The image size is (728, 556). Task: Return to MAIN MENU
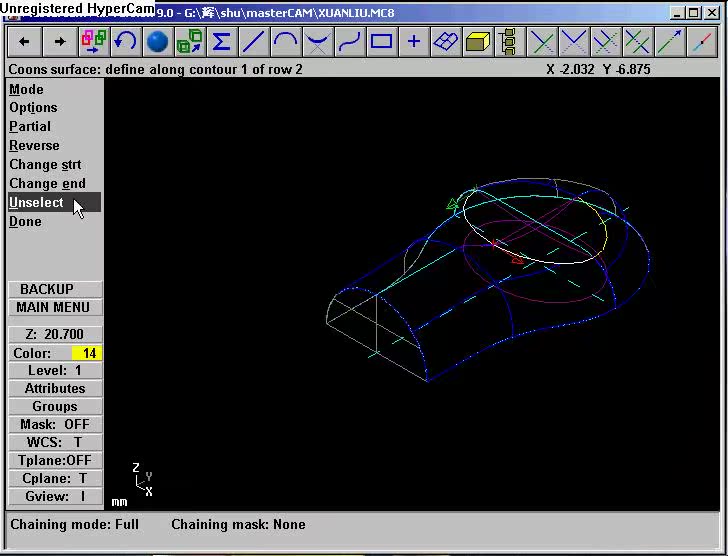pyautogui.click(x=55, y=307)
